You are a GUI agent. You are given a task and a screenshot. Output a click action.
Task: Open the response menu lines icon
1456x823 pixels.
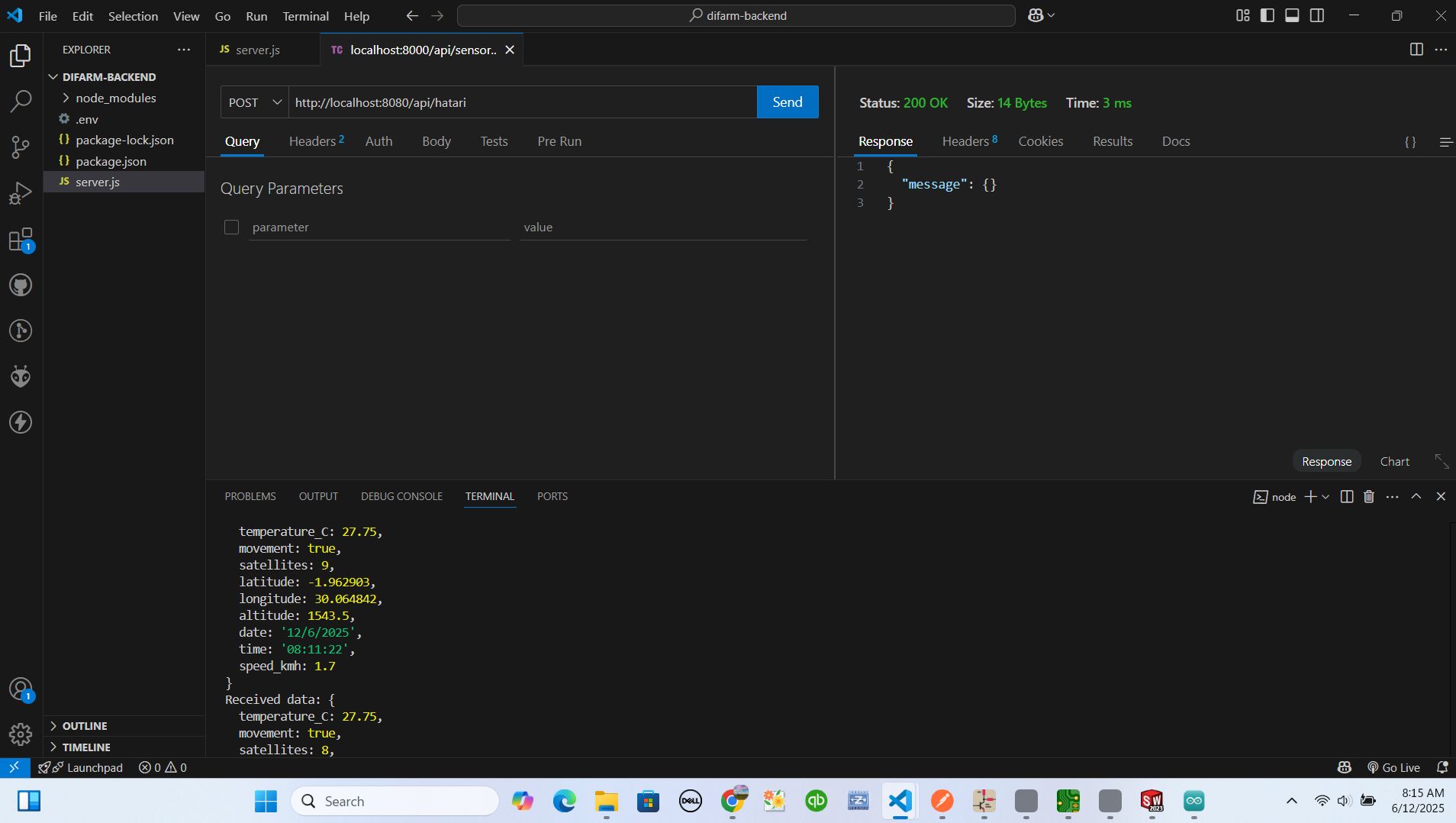(1445, 142)
